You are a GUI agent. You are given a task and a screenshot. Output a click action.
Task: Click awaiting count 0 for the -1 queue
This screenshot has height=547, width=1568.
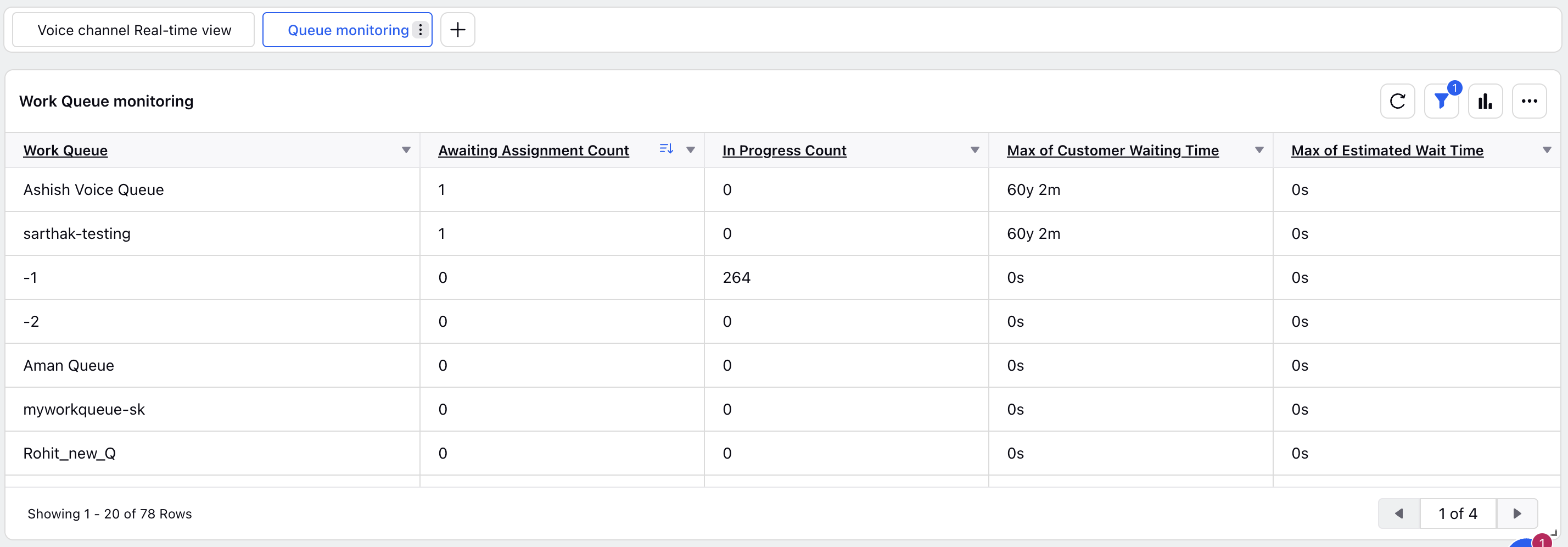(443, 277)
